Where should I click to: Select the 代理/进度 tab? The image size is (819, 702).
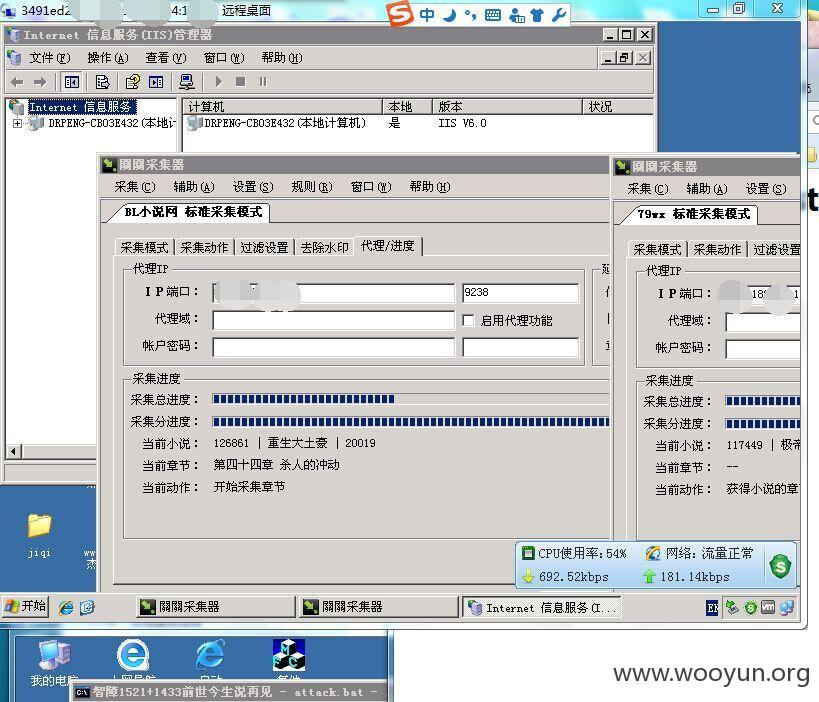point(388,246)
